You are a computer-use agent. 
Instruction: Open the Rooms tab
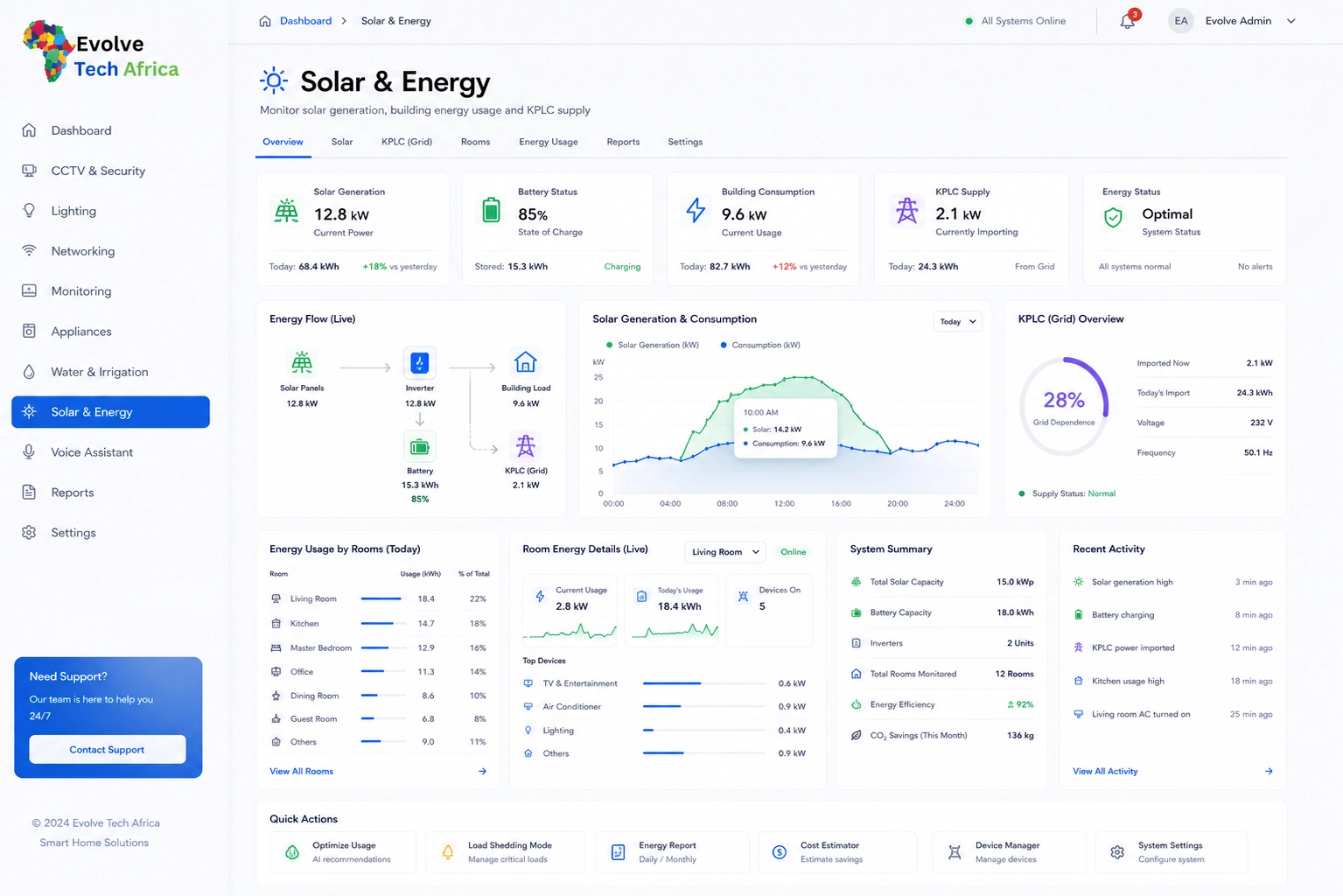point(475,142)
